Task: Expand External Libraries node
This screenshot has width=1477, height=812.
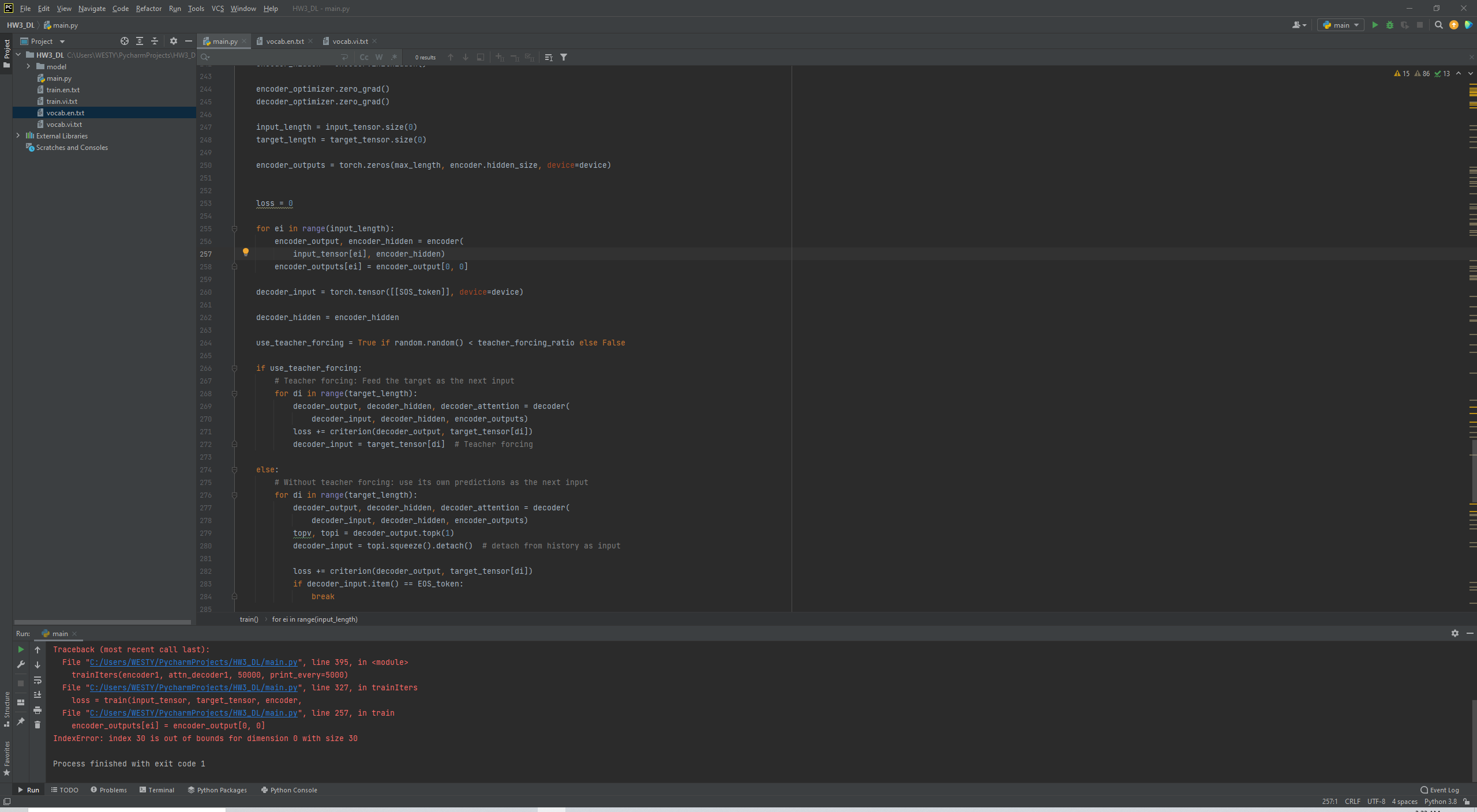Action: [18, 136]
